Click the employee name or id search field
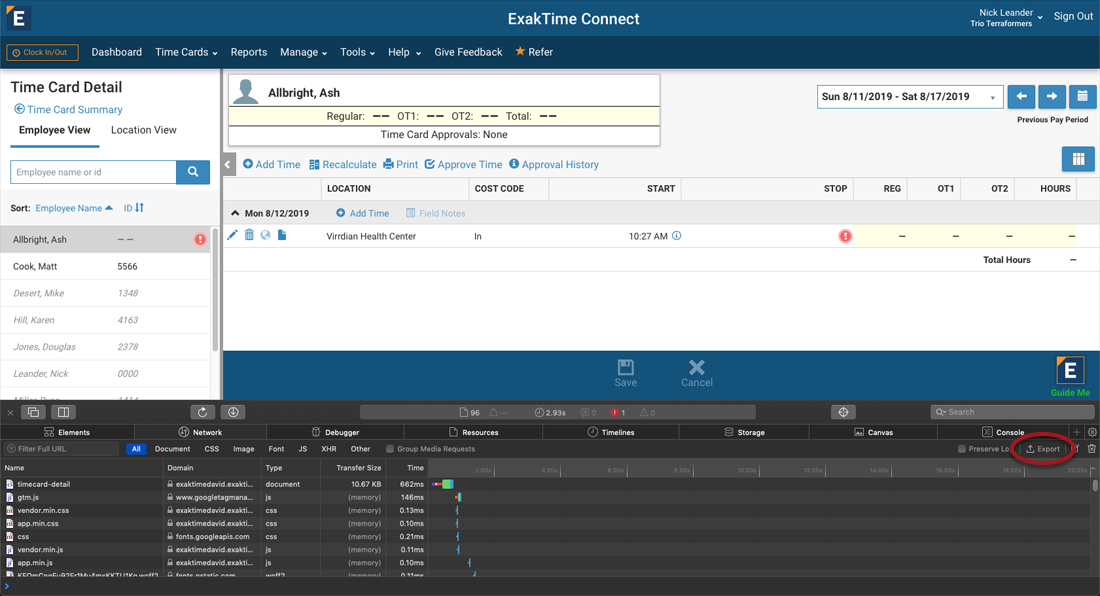The image size is (1100, 596). [x=93, y=172]
